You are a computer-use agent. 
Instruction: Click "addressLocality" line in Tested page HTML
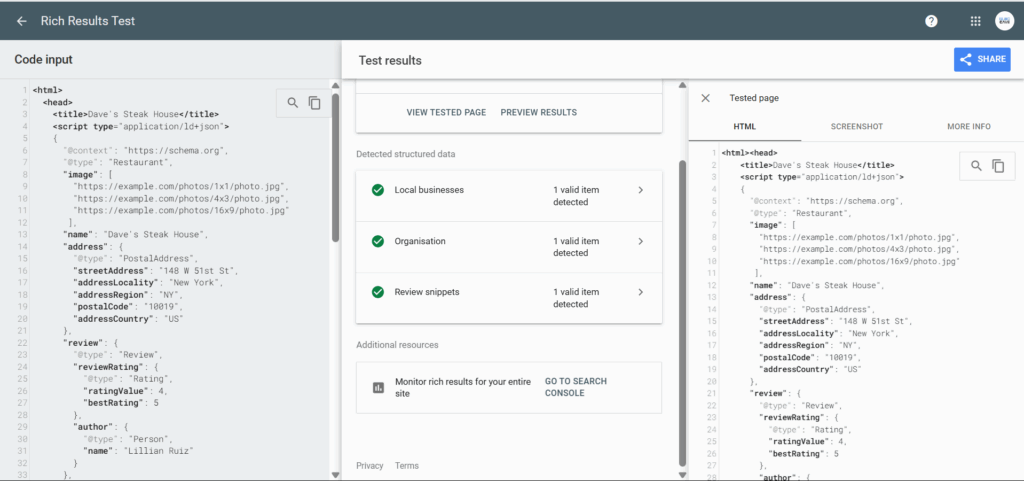click(x=828, y=334)
